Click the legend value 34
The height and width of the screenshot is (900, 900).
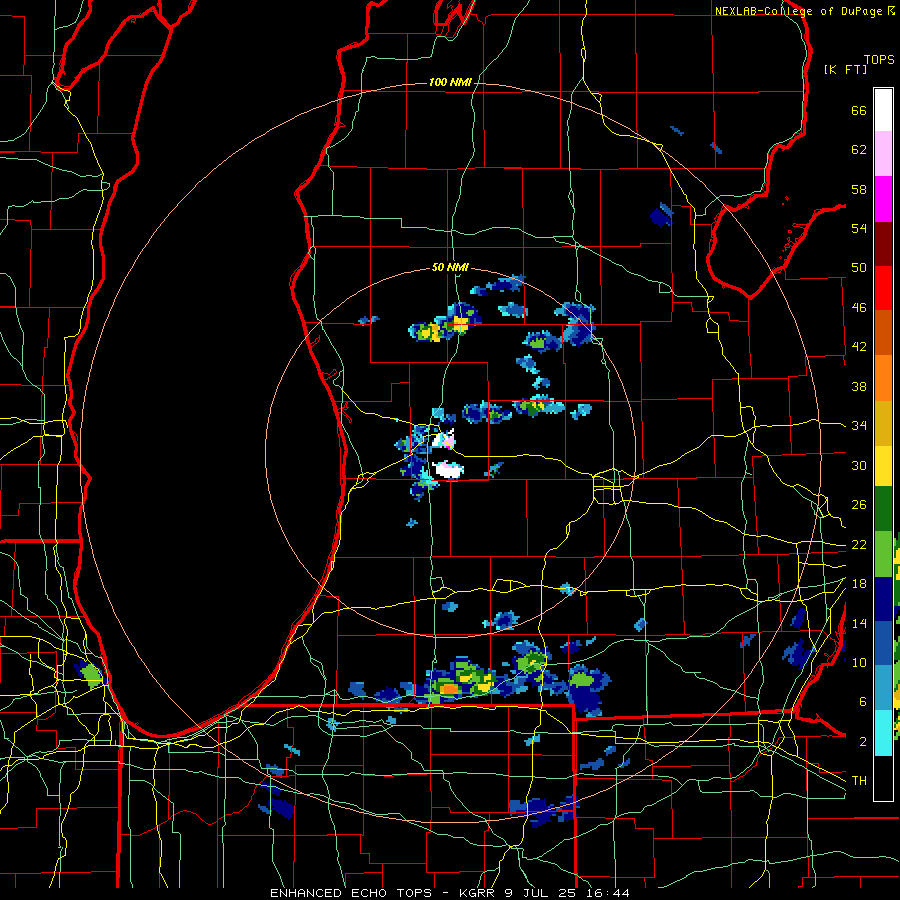[x=859, y=425]
